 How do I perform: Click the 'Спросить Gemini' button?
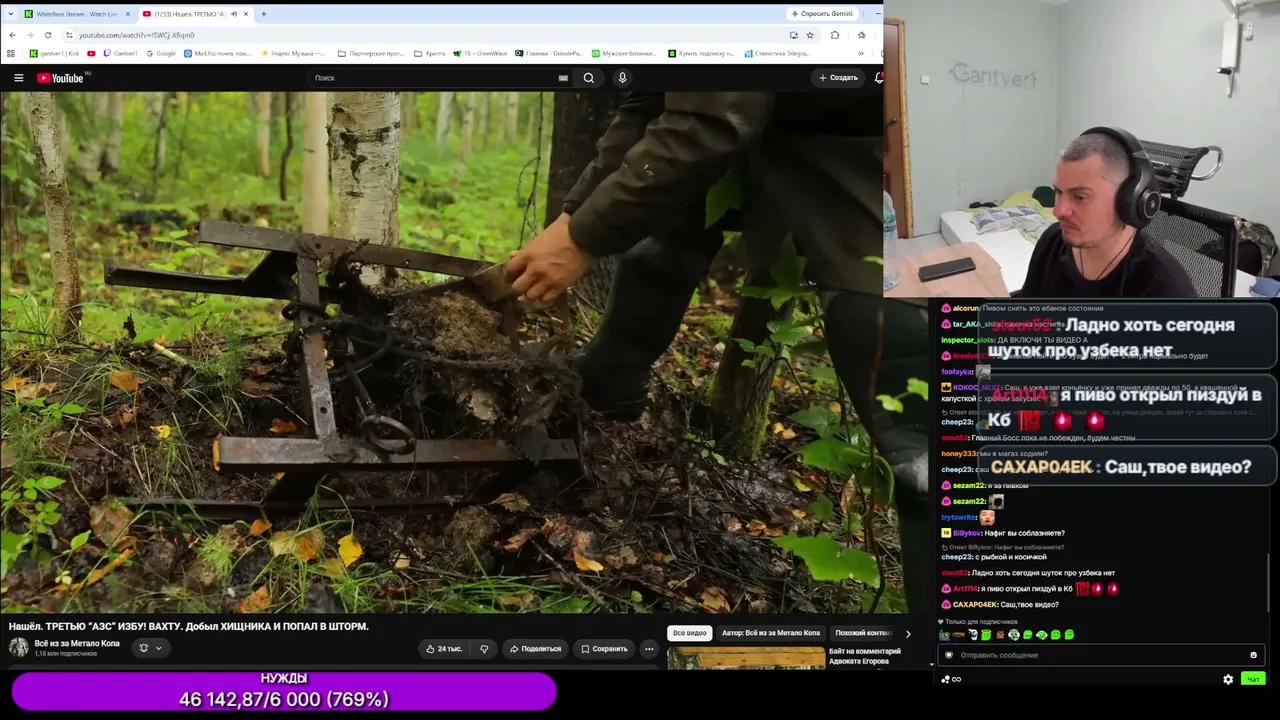tap(822, 14)
